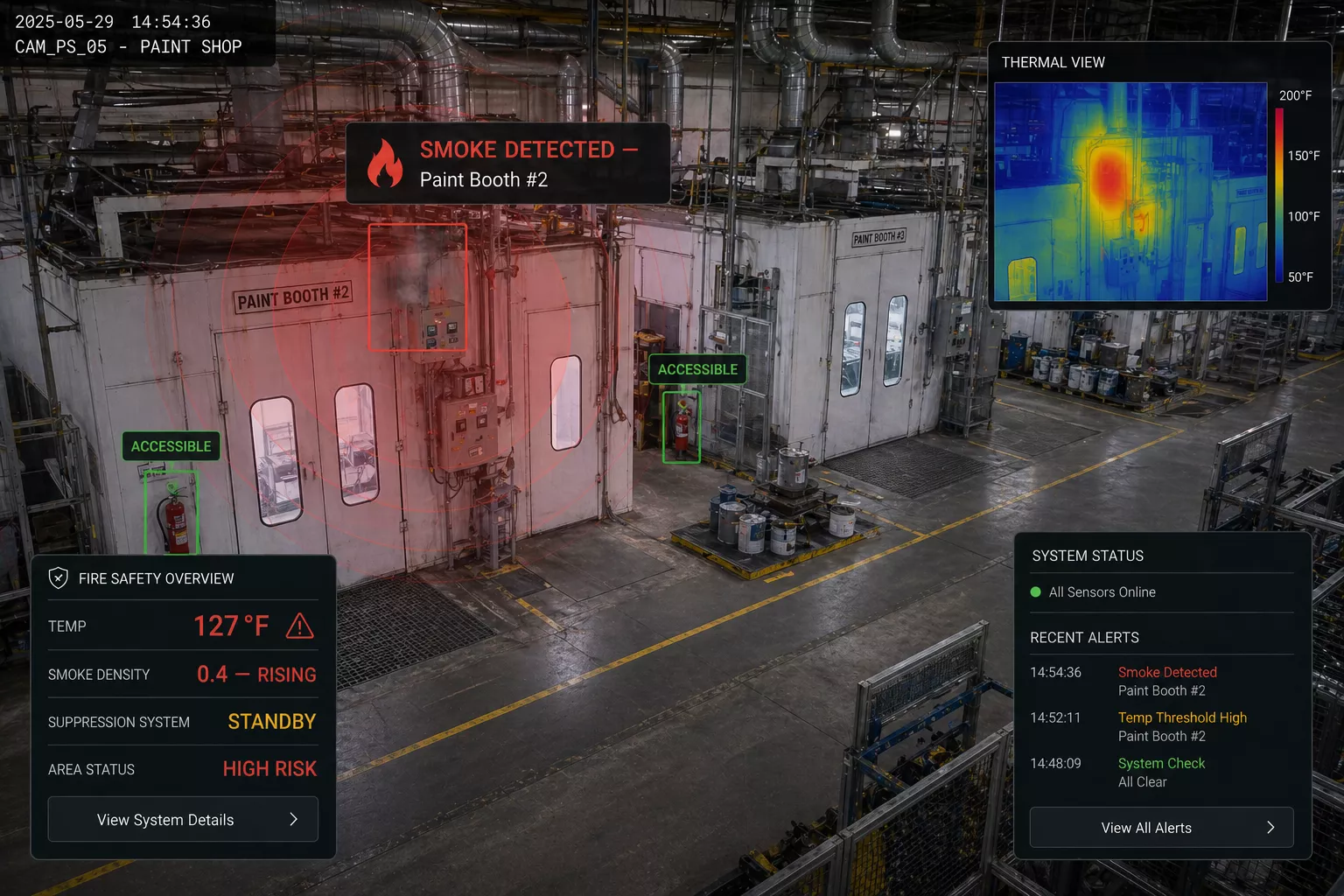
Task: Select the System Check alert entry
Action: point(1161,773)
